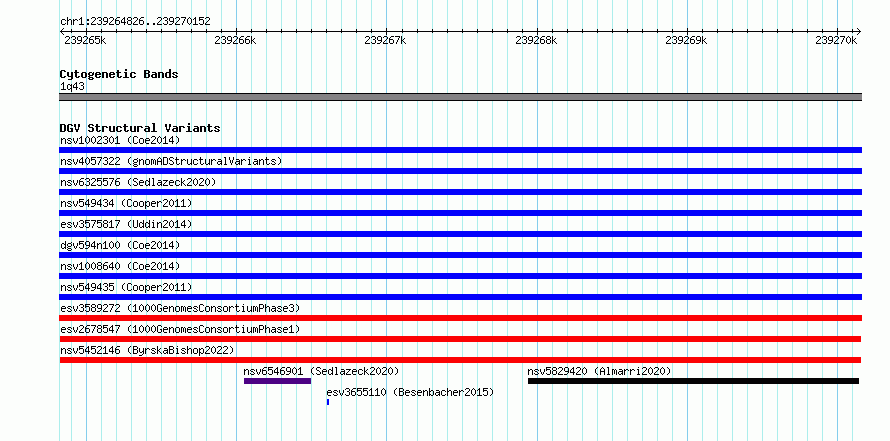Click the 239268k ruler position
The height and width of the screenshot is (441, 890).
536,40
